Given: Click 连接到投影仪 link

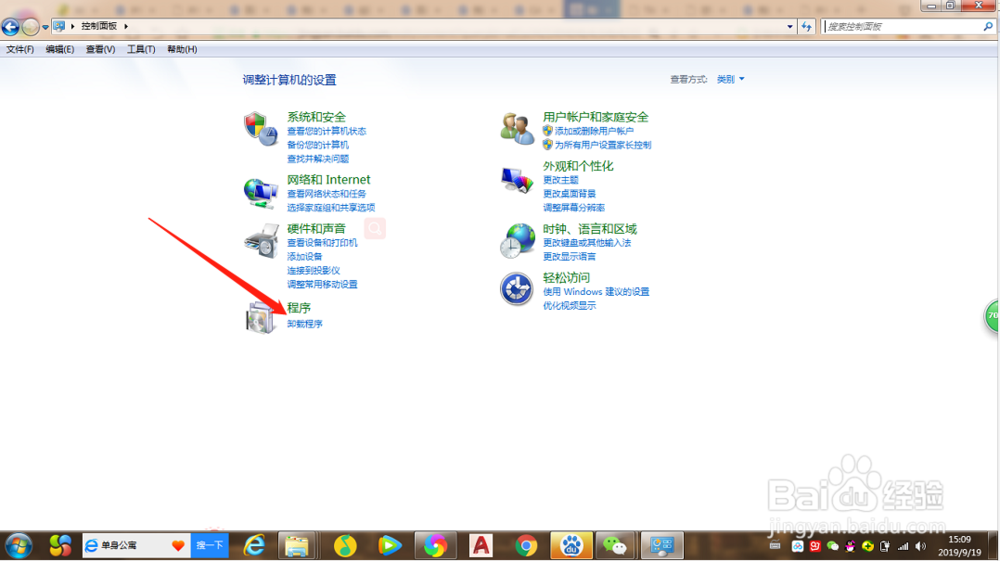Looking at the screenshot, I should point(313,270).
